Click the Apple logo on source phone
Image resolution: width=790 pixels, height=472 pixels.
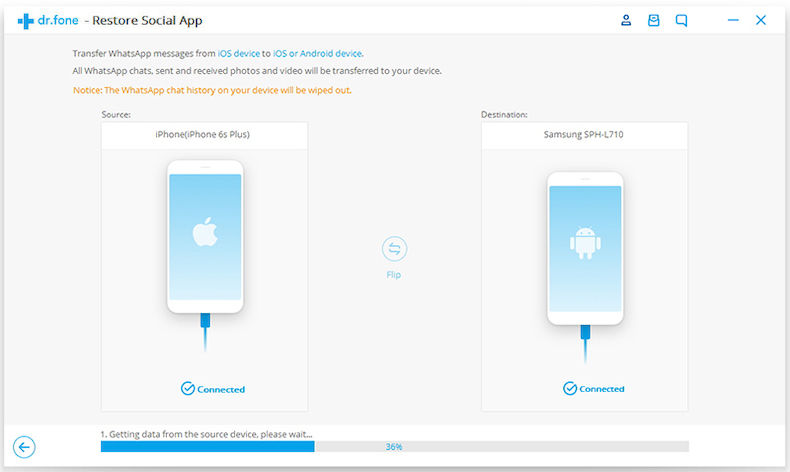205,232
